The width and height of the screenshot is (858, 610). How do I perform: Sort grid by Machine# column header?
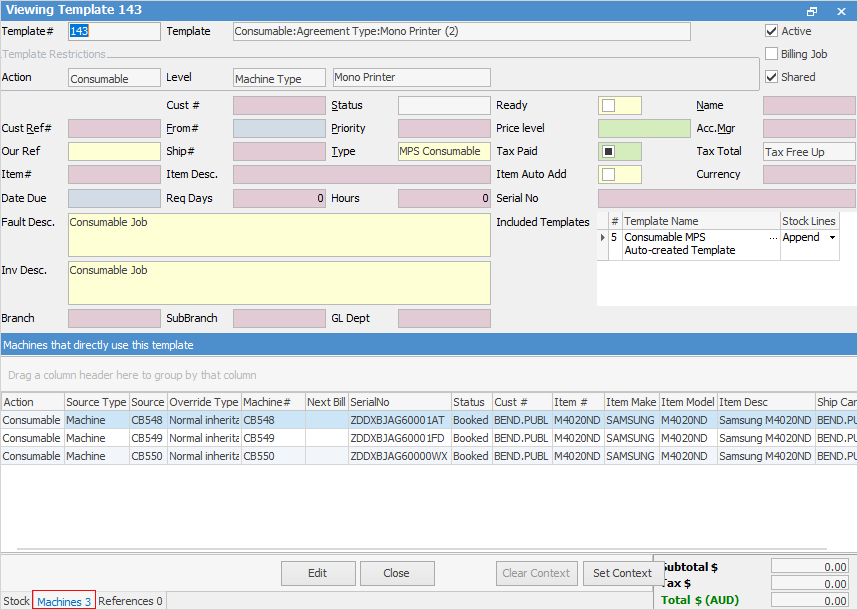(x=271, y=402)
